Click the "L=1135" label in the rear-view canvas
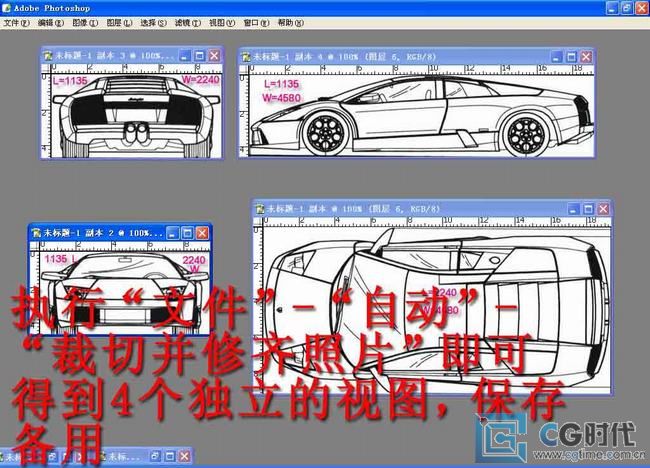Image resolution: width=650 pixels, height=468 pixels. click(70, 81)
